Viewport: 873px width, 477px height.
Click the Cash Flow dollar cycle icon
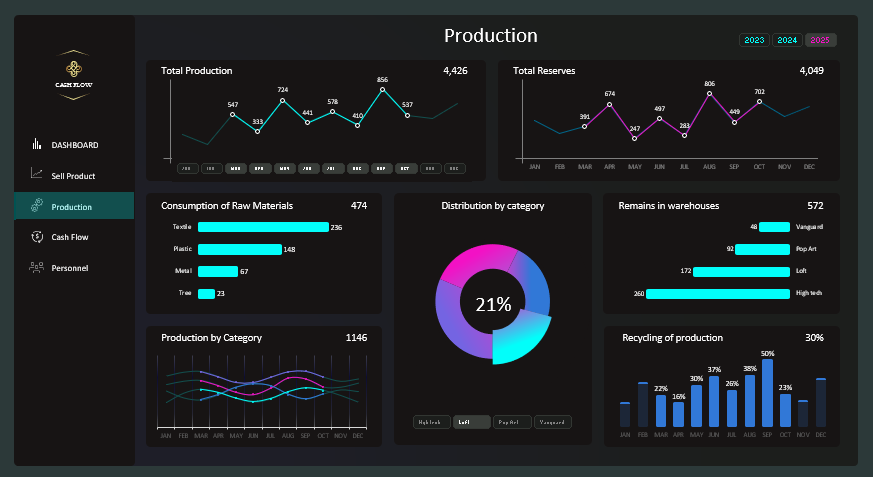coord(36,237)
